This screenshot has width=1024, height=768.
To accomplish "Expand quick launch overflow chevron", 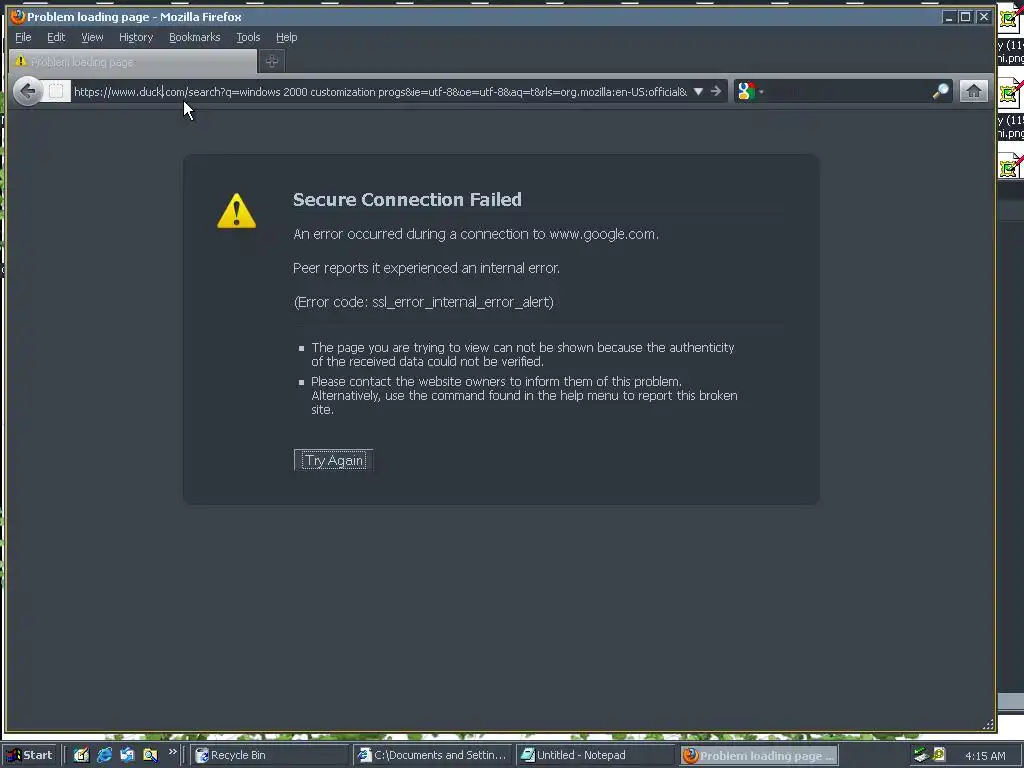I will (172, 752).
